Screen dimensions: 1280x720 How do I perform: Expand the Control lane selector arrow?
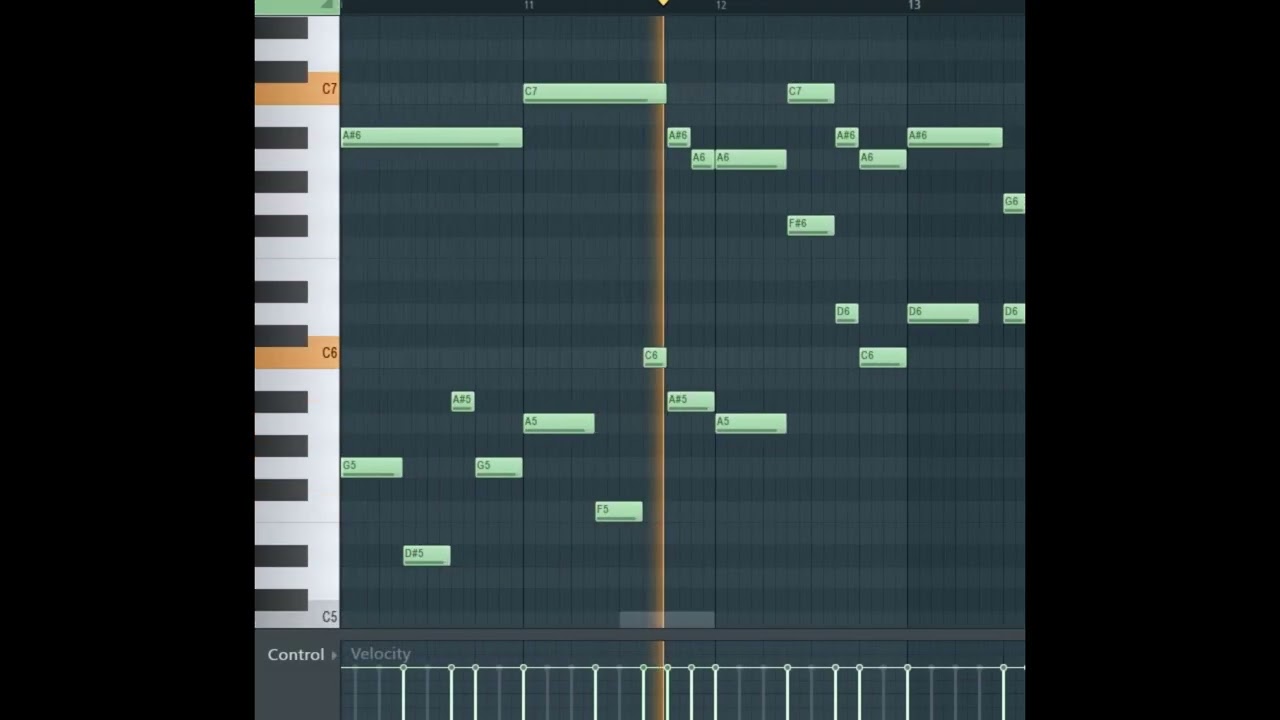tap(334, 655)
